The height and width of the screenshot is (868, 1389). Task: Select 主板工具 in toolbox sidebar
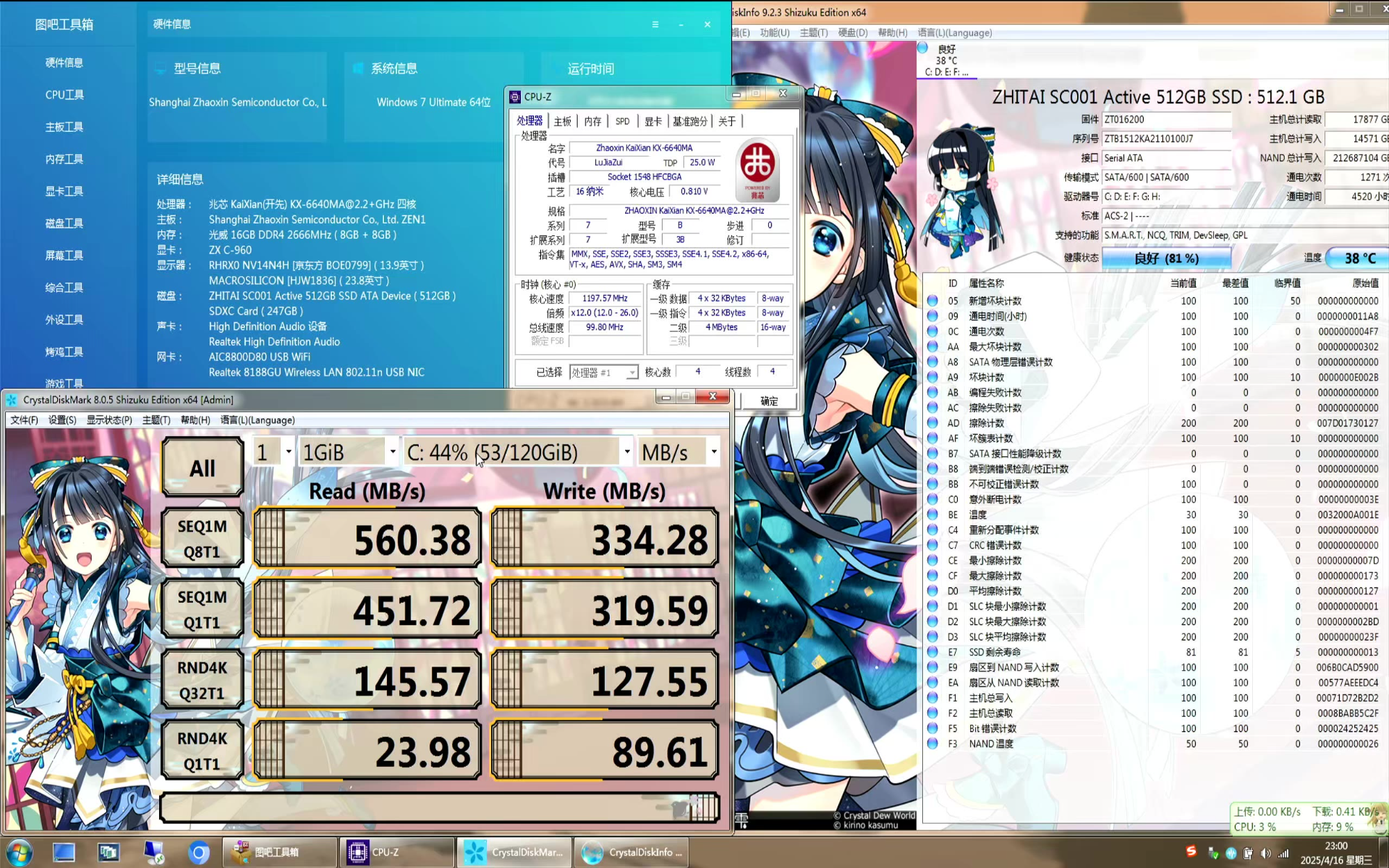pyautogui.click(x=65, y=127)
